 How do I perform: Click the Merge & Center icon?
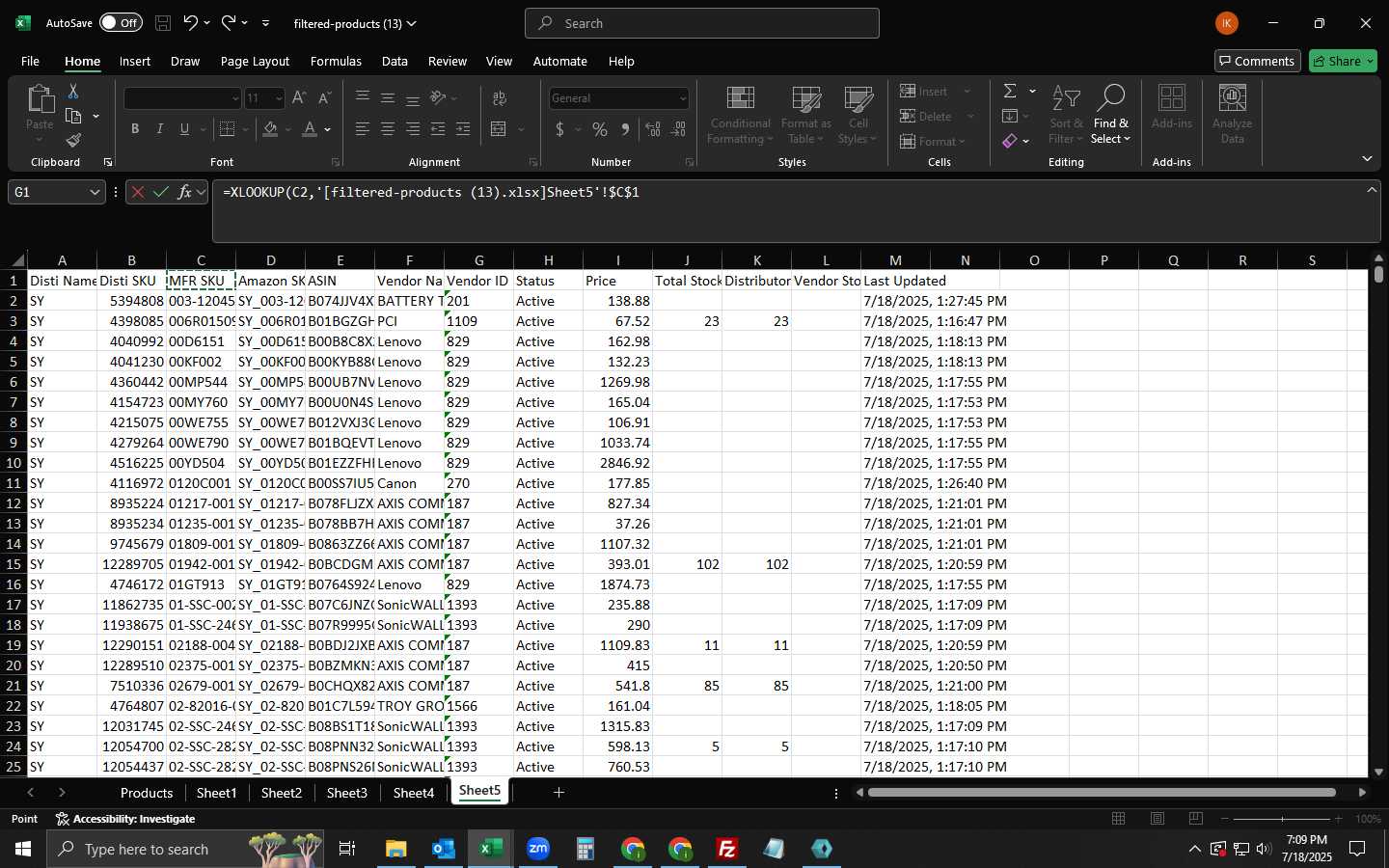coord(499,128)
